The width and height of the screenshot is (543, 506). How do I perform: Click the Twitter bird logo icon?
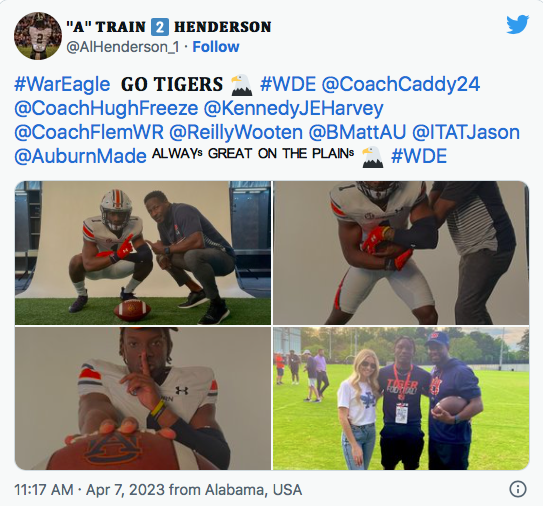517,24
